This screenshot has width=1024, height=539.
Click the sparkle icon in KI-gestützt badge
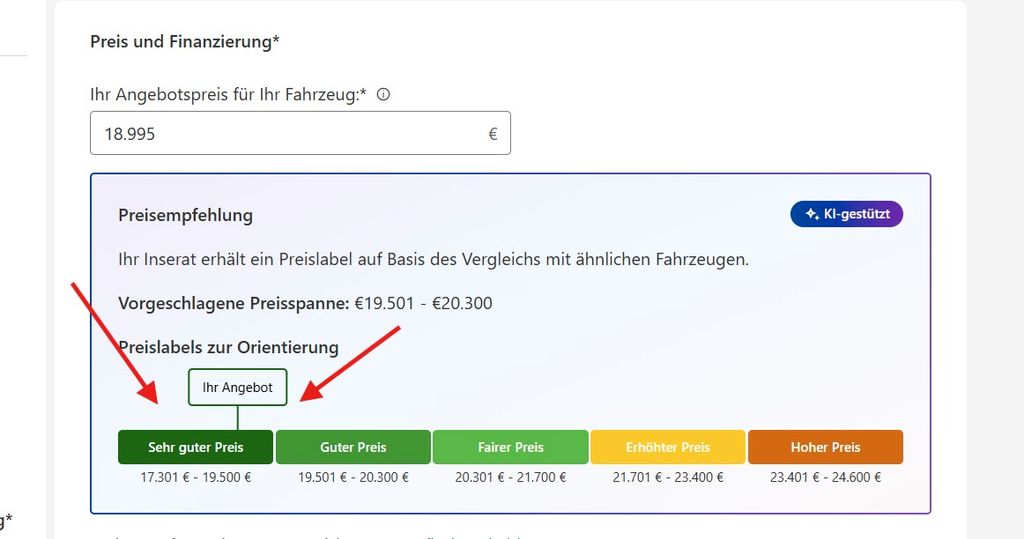[812, 214]
